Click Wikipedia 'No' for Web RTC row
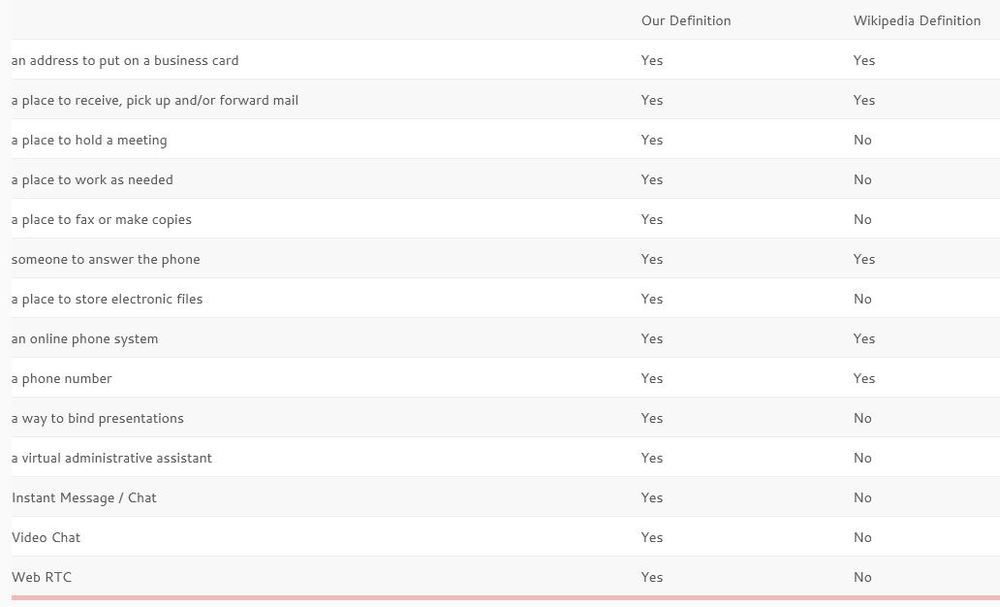Image resolution: width=1000 pixels, height=607 pixels. click(x=862, y=577)
